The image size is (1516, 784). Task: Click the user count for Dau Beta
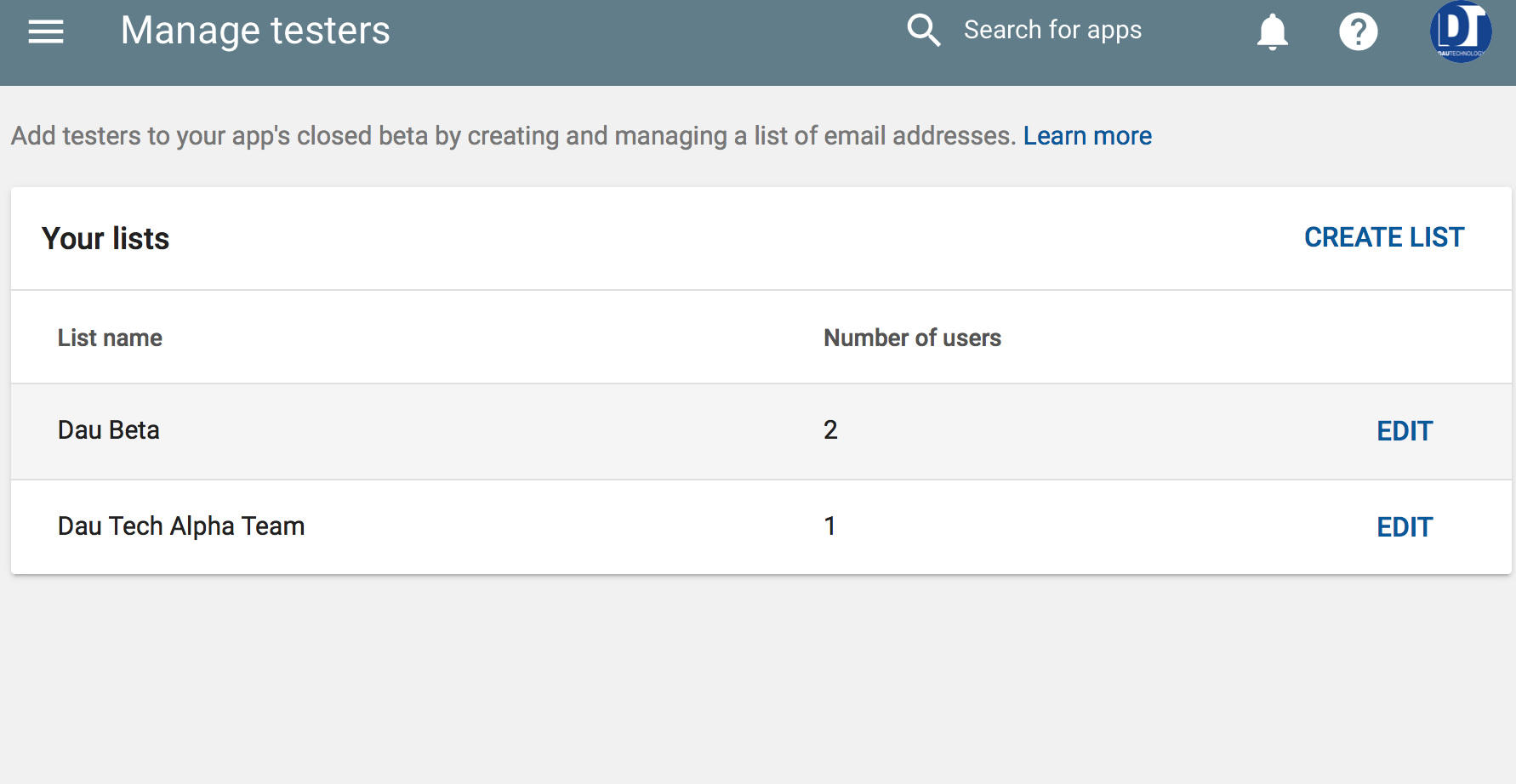(830, 430)
